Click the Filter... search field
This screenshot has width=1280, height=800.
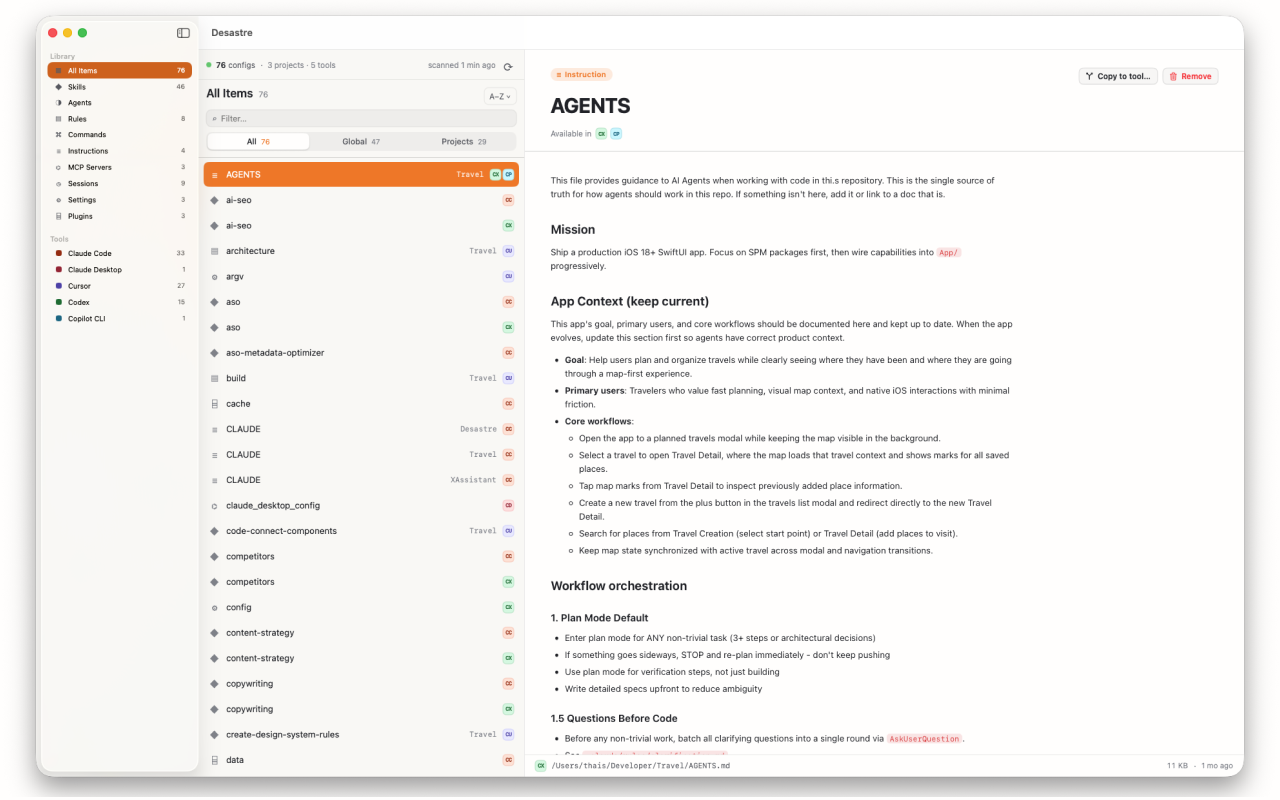coord(361,118)
